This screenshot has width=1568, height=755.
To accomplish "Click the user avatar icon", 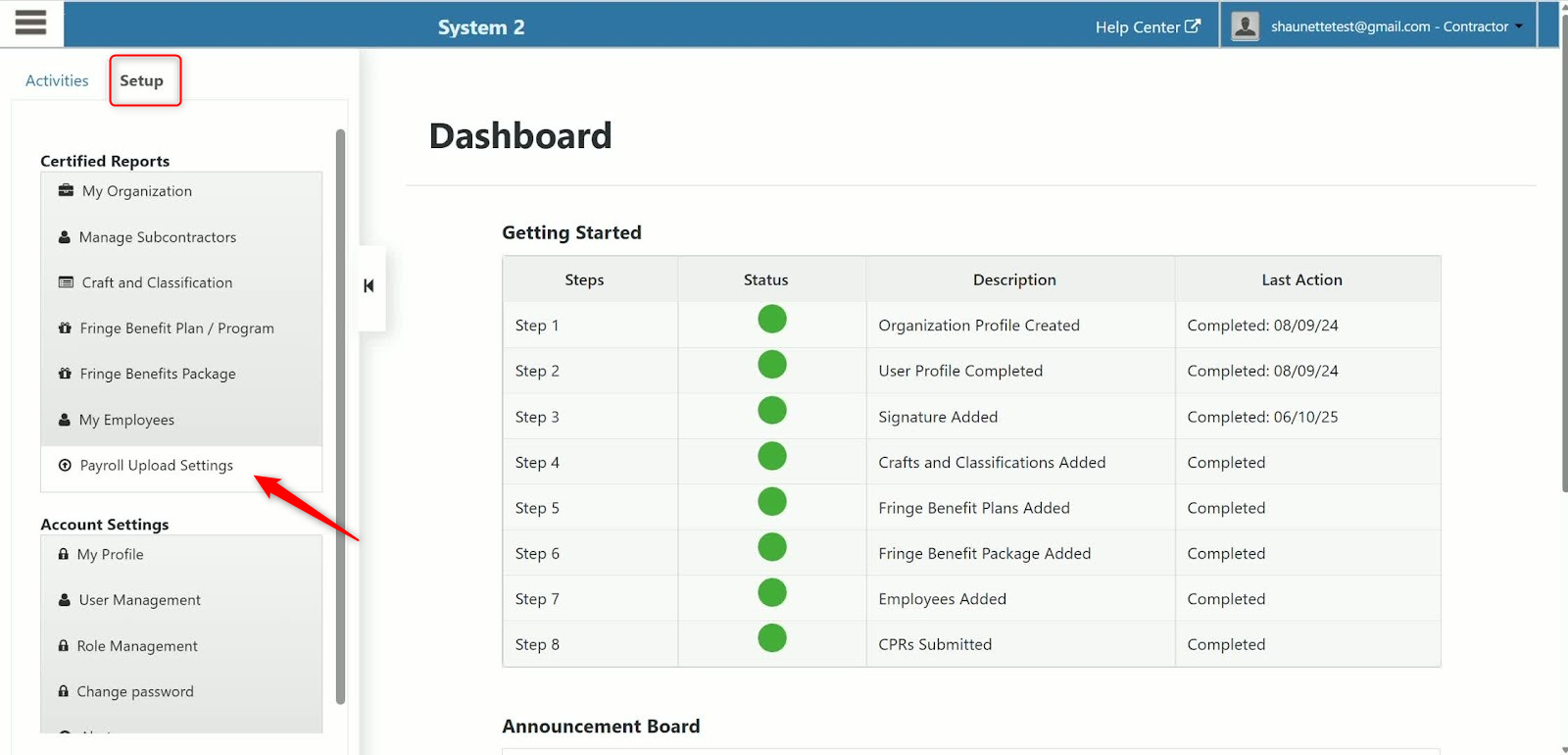I will coord(1245,25).
